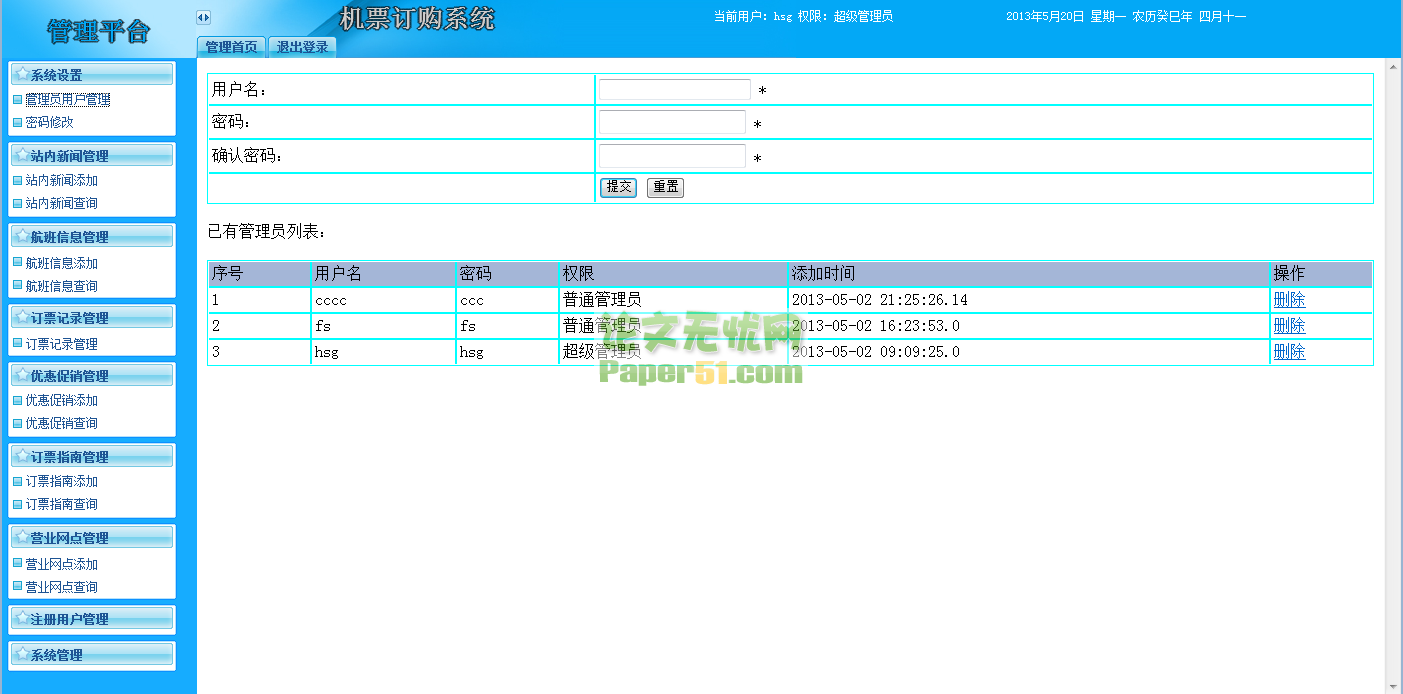Toggle the 订票记录管理 section header
The width and height of the screenshot is (1403, 694).
(92, 317)
